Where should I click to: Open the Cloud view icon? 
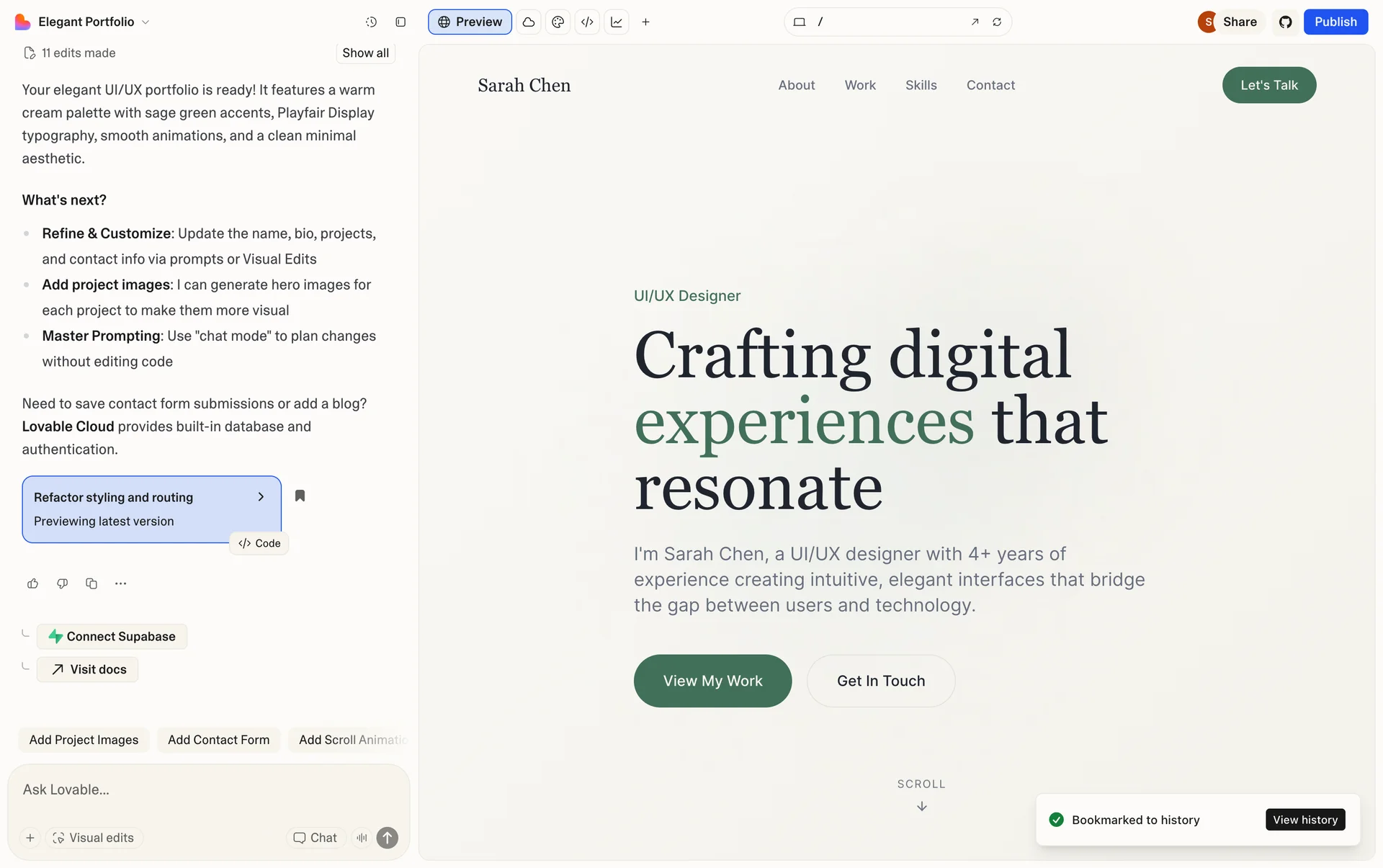click(529, 22)
